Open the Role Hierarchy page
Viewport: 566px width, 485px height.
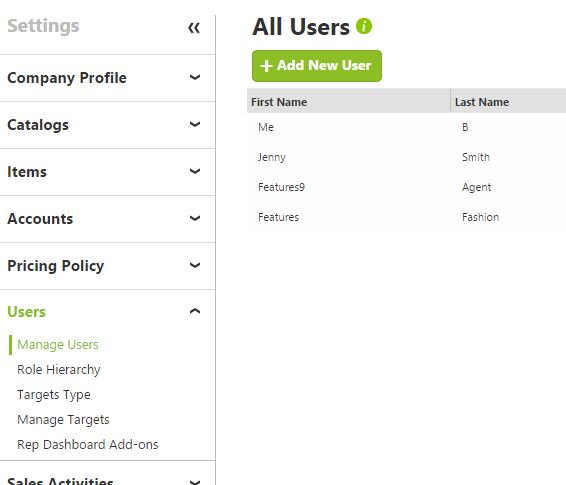58,370
